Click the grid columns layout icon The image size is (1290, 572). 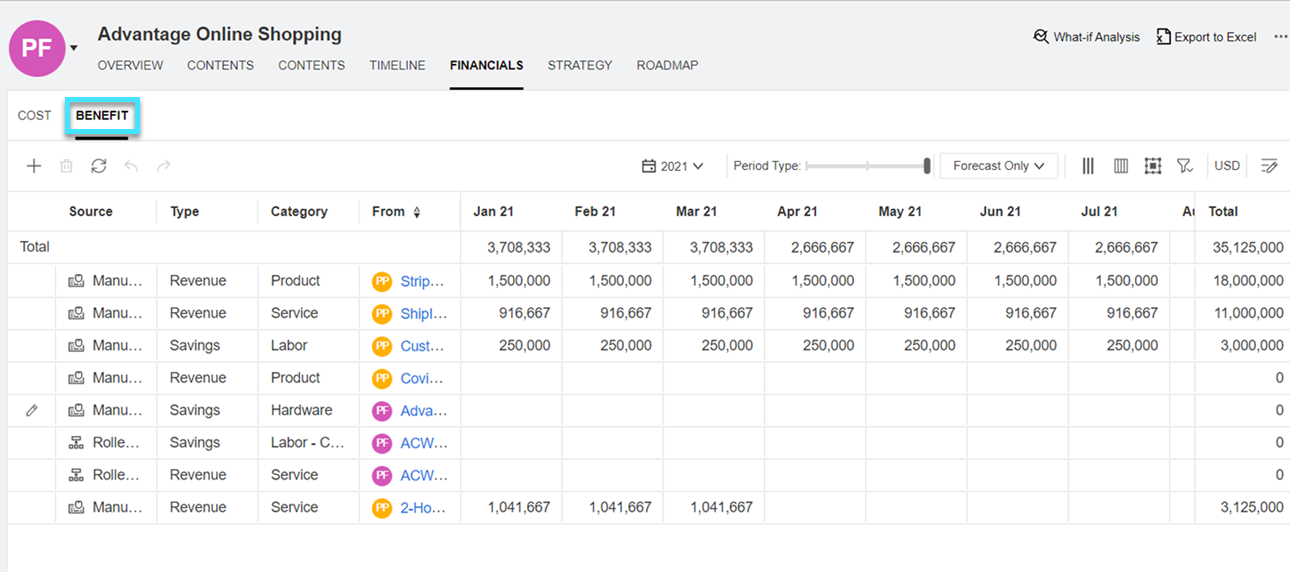[x=1121, y=166]
